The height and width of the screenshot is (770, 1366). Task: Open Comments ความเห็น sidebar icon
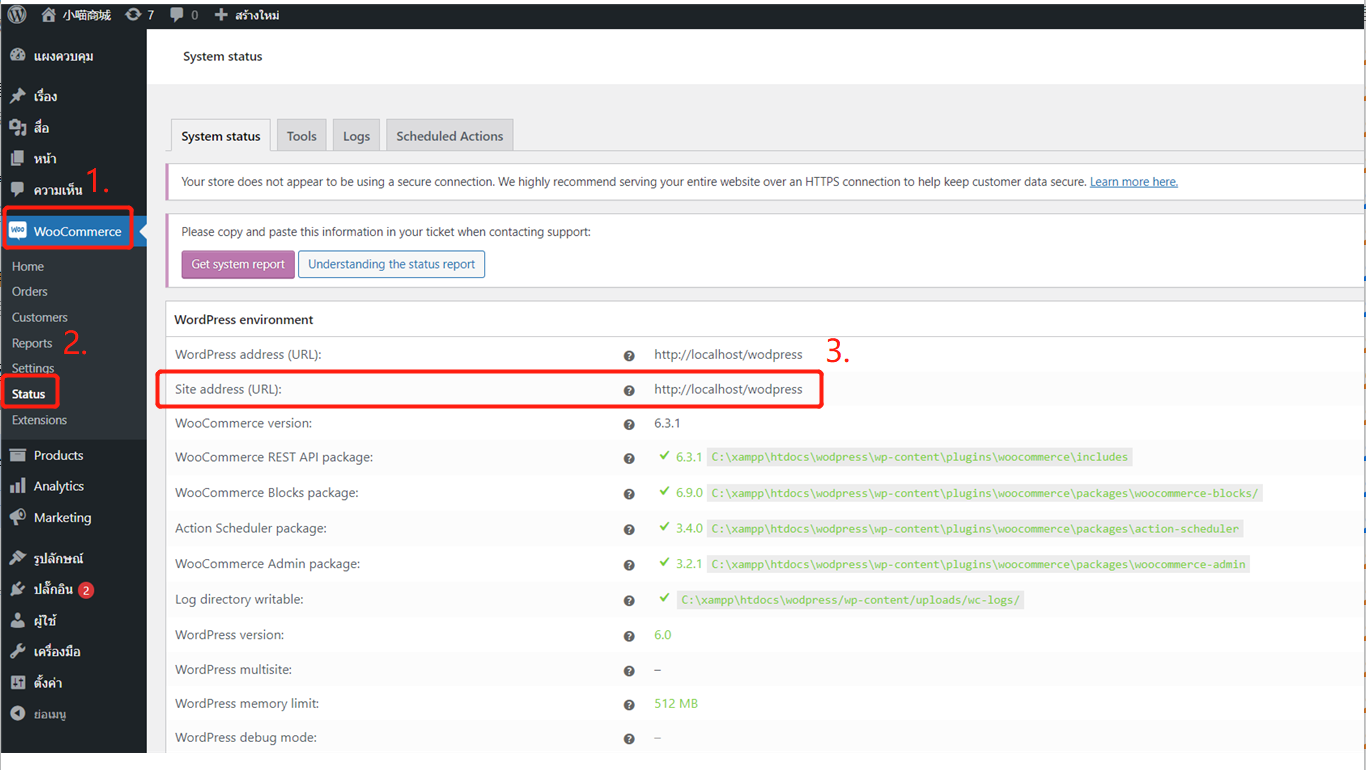[17, 190]
